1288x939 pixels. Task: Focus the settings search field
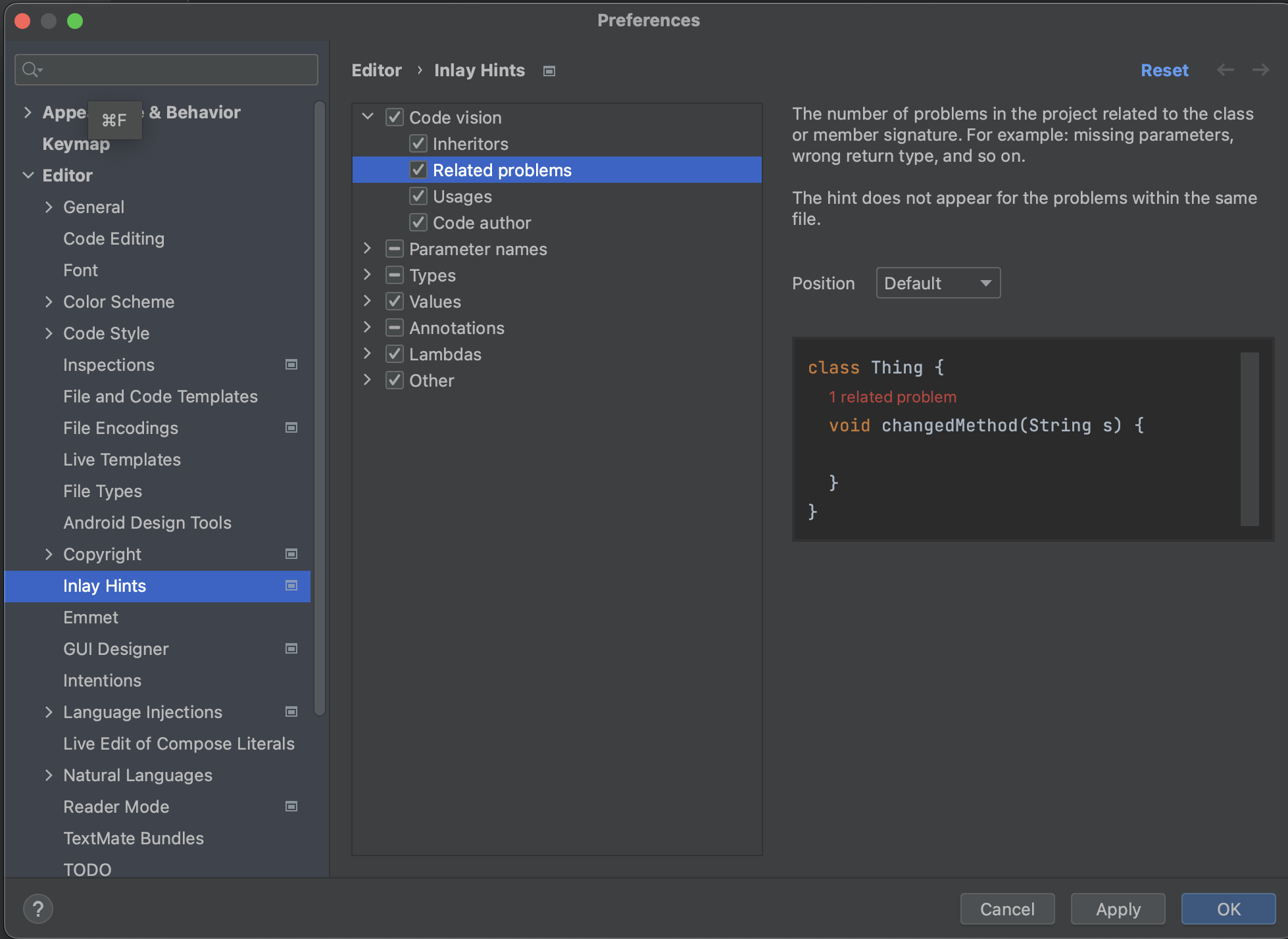tap(166, 69)
